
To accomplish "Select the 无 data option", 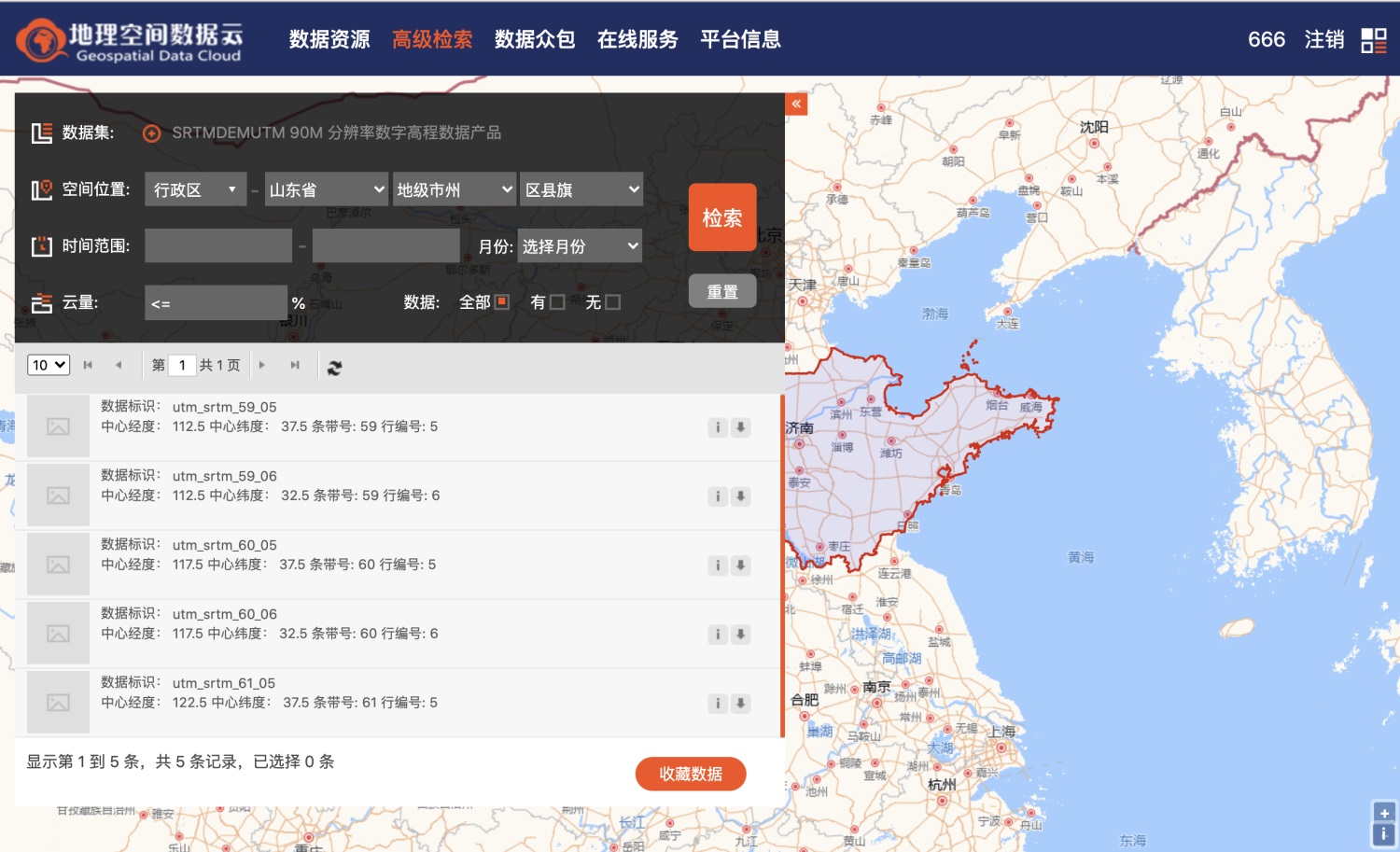I will point(613,302).
